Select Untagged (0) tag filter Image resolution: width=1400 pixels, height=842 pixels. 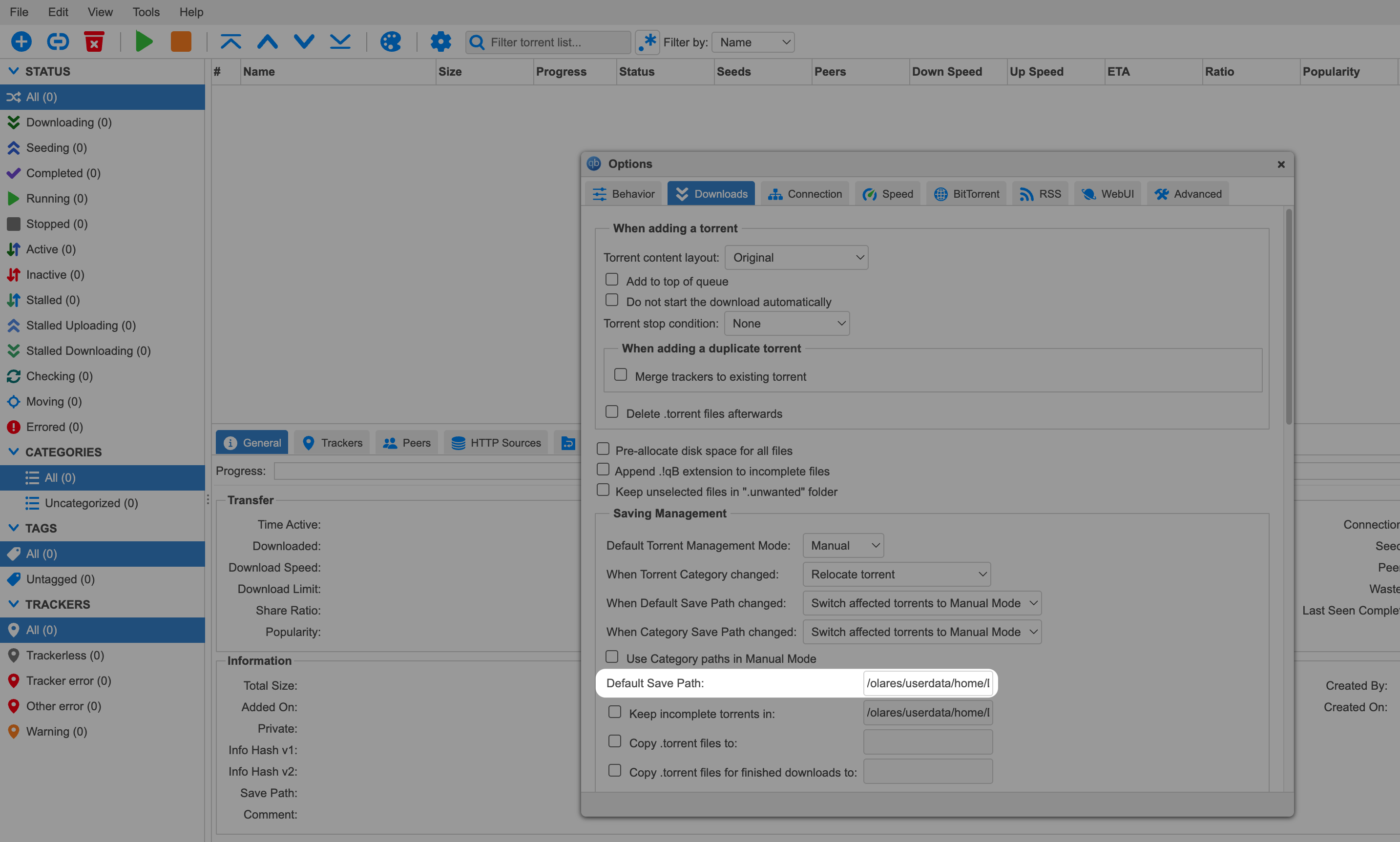(102, 579)
